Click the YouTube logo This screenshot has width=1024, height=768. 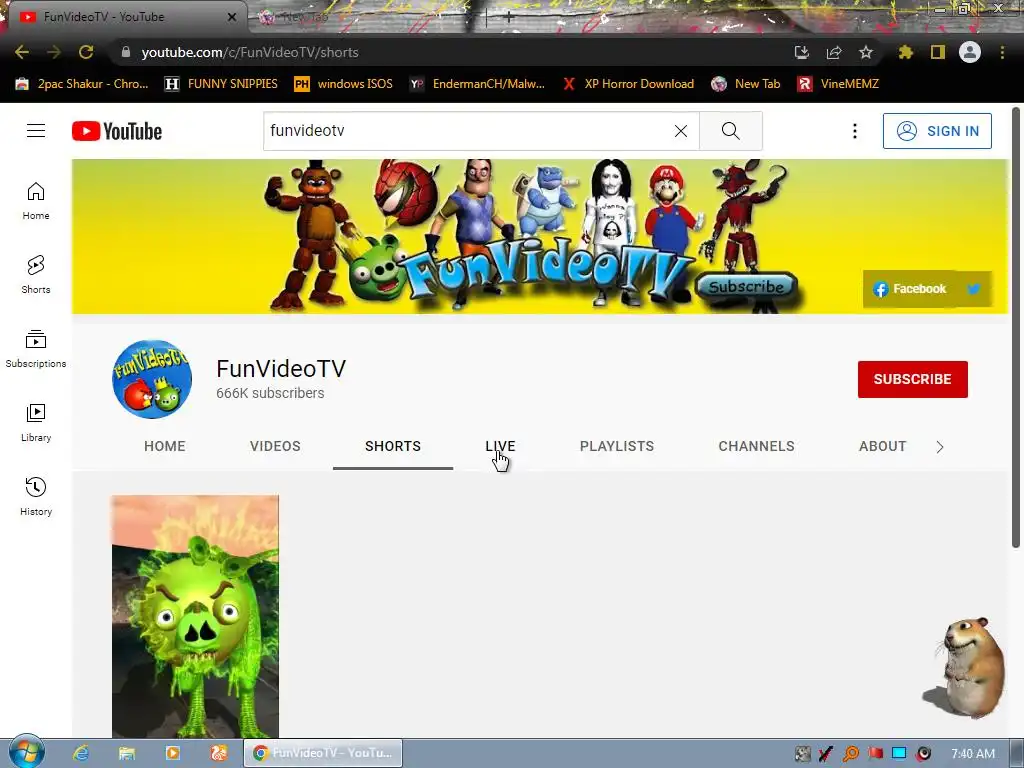117,131
